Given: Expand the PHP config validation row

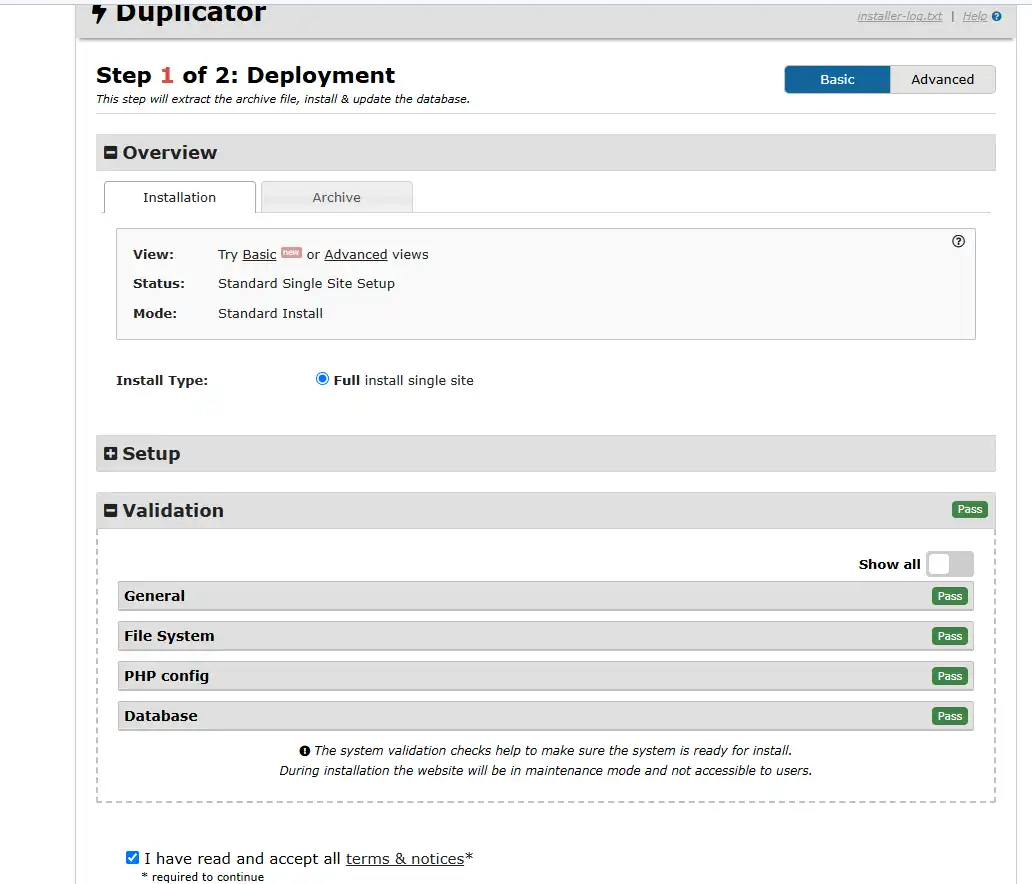Looking at the screenshot, I should point(545,676).
